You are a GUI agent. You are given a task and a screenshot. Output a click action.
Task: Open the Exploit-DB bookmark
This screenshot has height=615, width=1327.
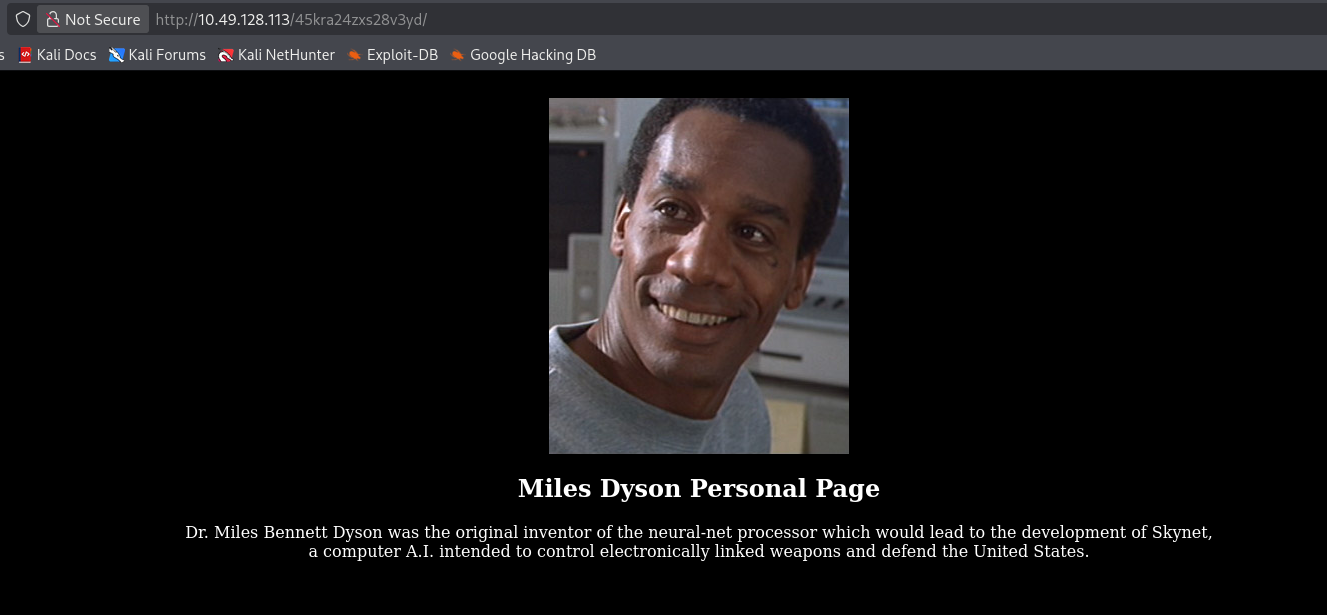392,55
